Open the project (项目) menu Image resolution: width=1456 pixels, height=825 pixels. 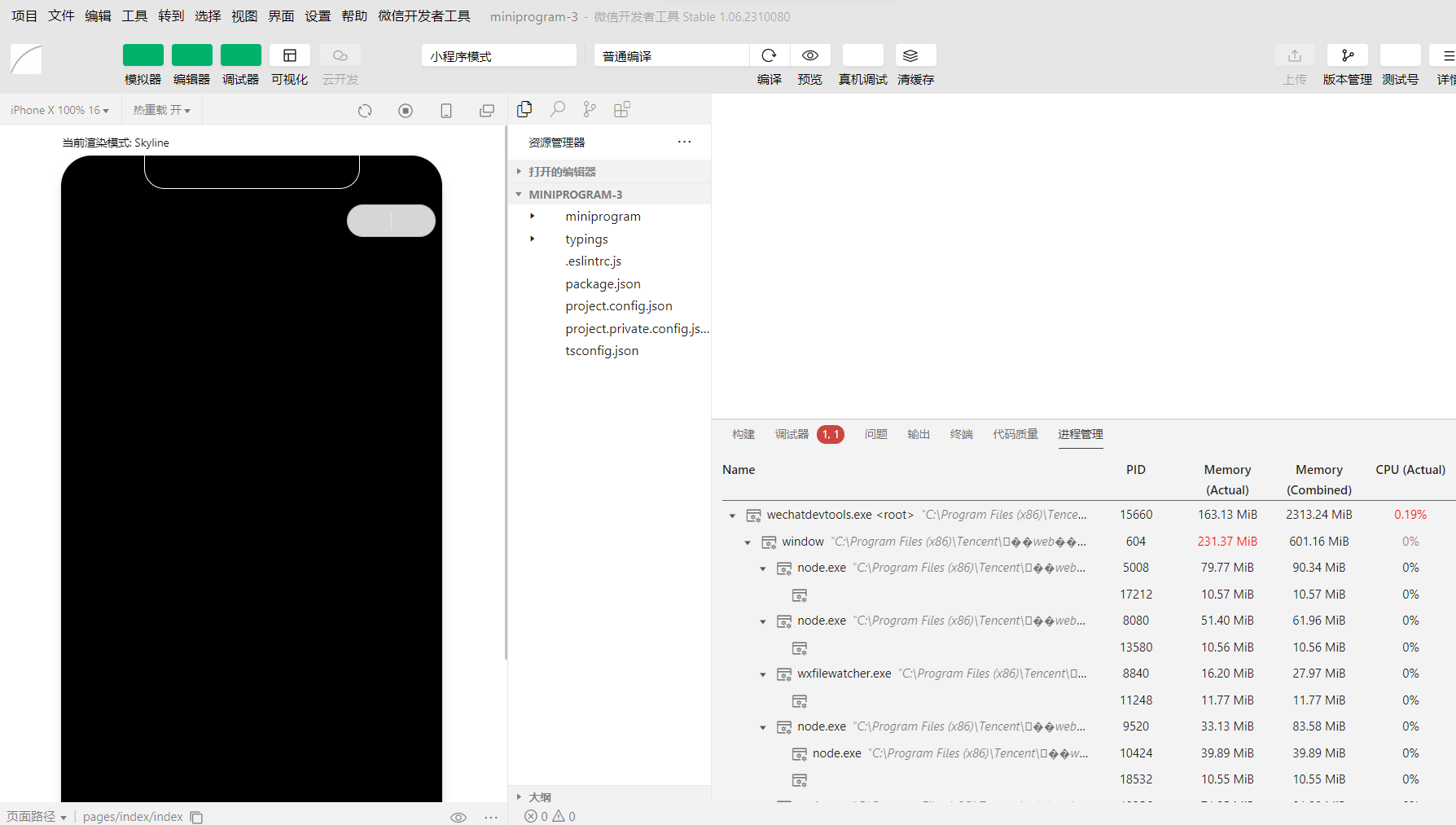pos(24,16)
